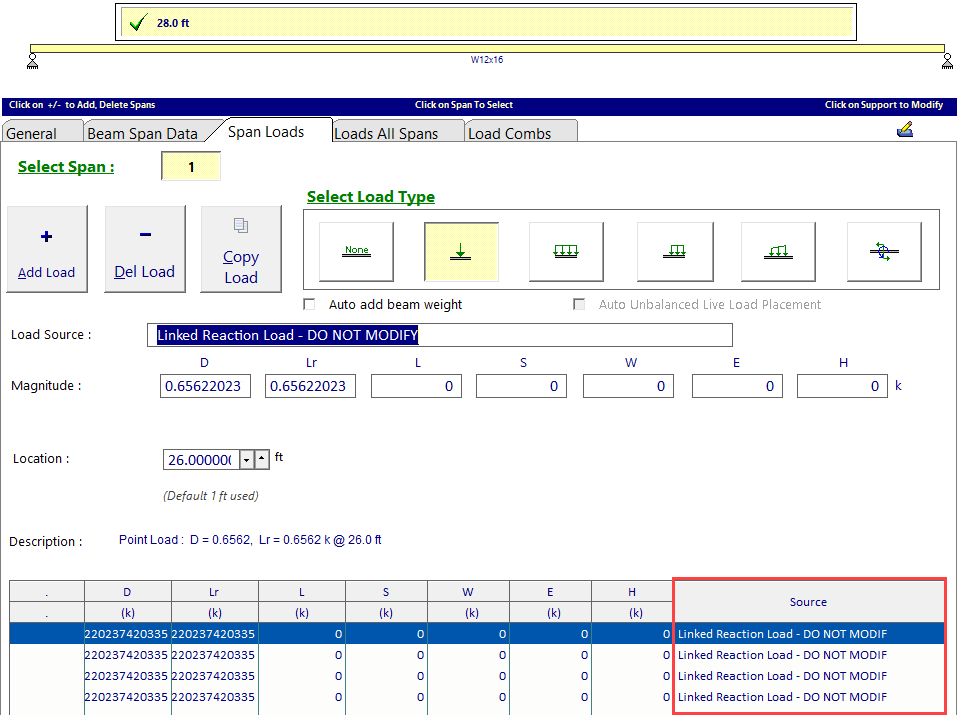Choose the partial uniform load icon
The width and height of the screenshot is (963, 715).
[675, 252]
